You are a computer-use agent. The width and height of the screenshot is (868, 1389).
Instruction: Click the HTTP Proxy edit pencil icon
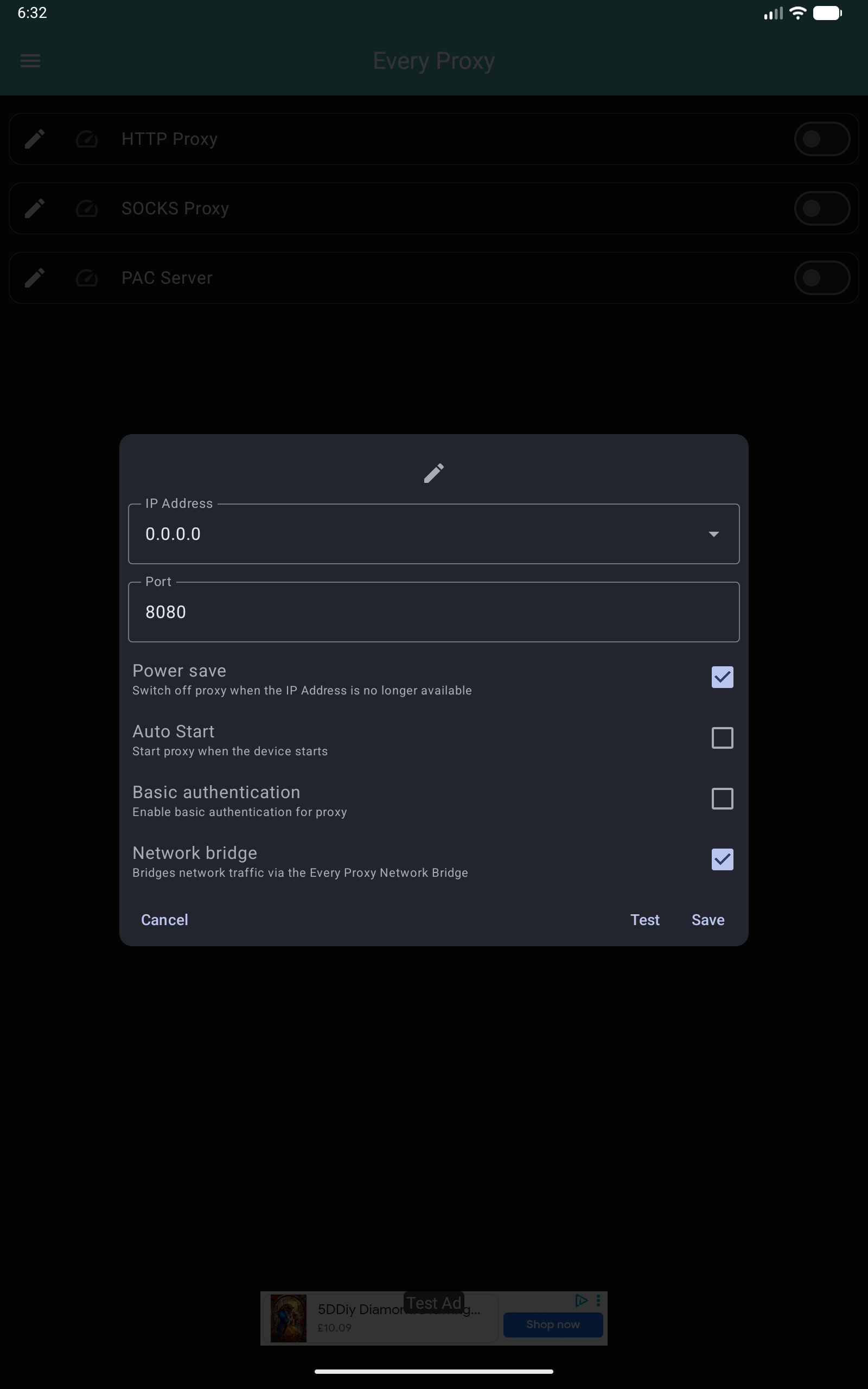[x=34, y=139]
